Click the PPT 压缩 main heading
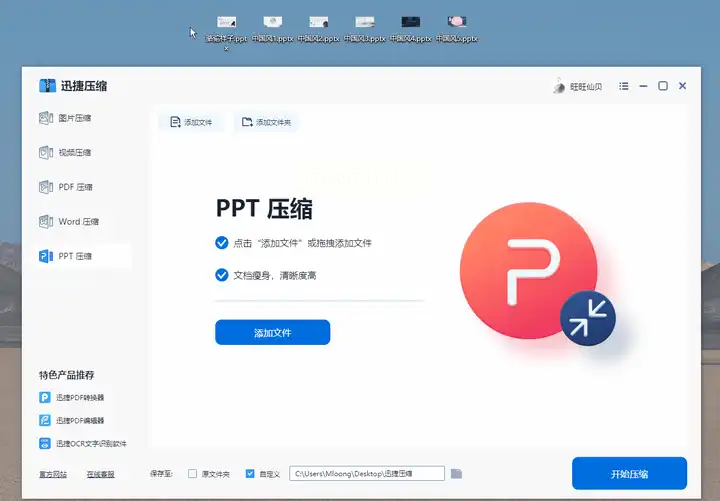Image resolution: width=720 pixels, height=501 pixels. pos(264,208)
